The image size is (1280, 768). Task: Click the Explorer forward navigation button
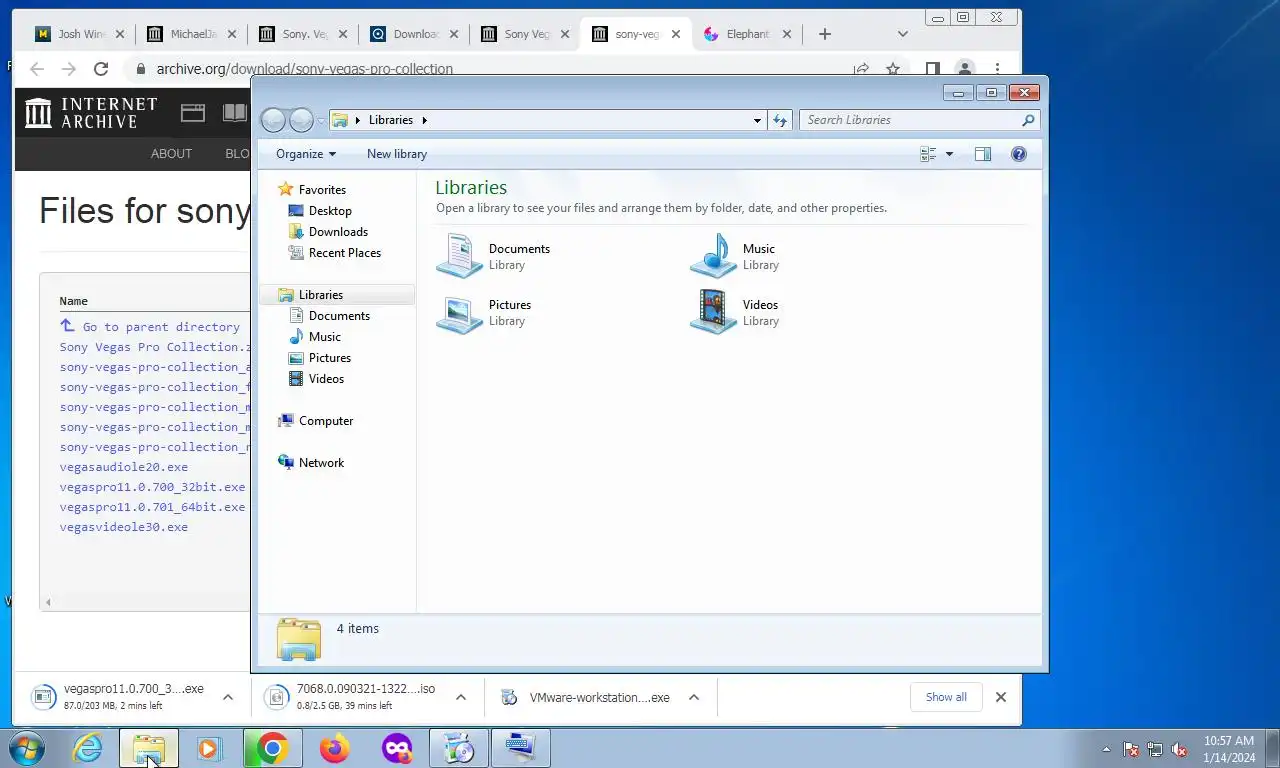pos(301,120)
